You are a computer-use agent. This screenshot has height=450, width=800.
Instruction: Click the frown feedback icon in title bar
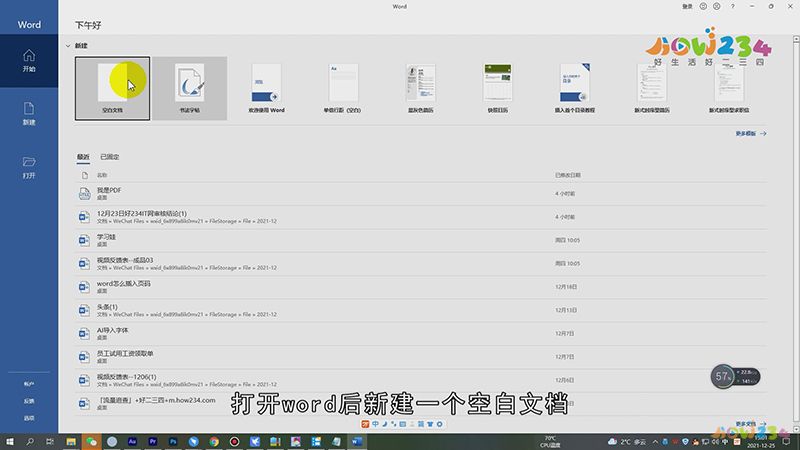717,6
